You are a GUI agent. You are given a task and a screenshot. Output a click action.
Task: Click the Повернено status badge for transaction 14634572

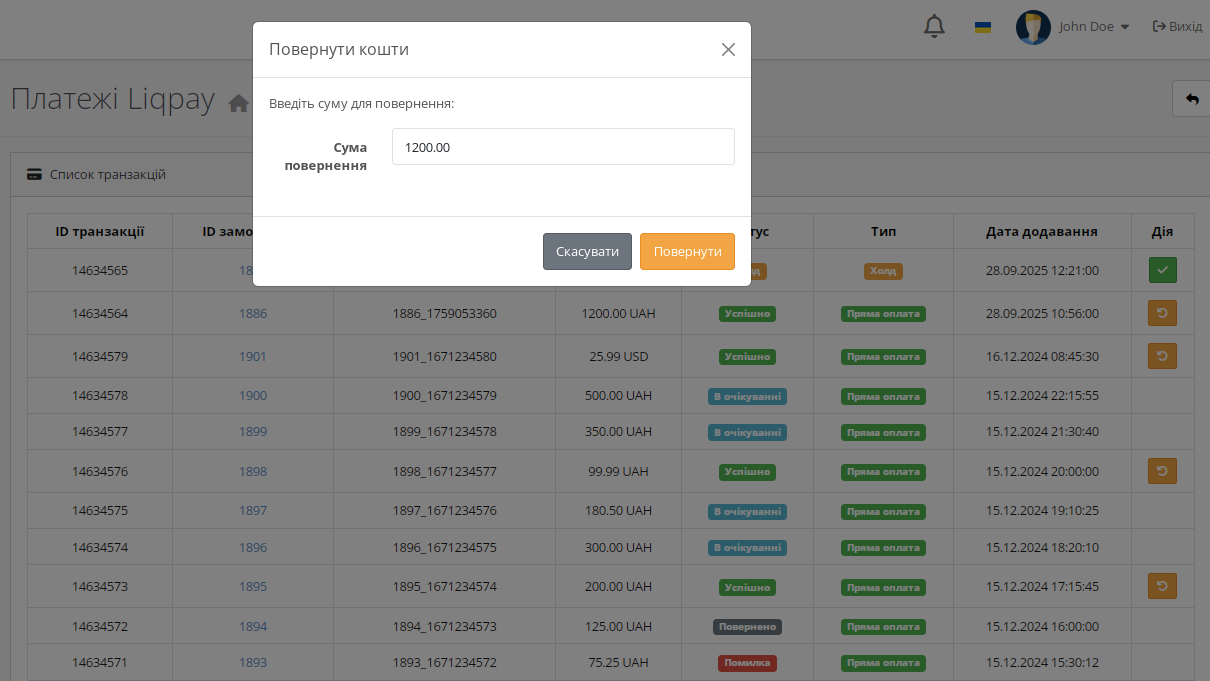pos(747,627)
